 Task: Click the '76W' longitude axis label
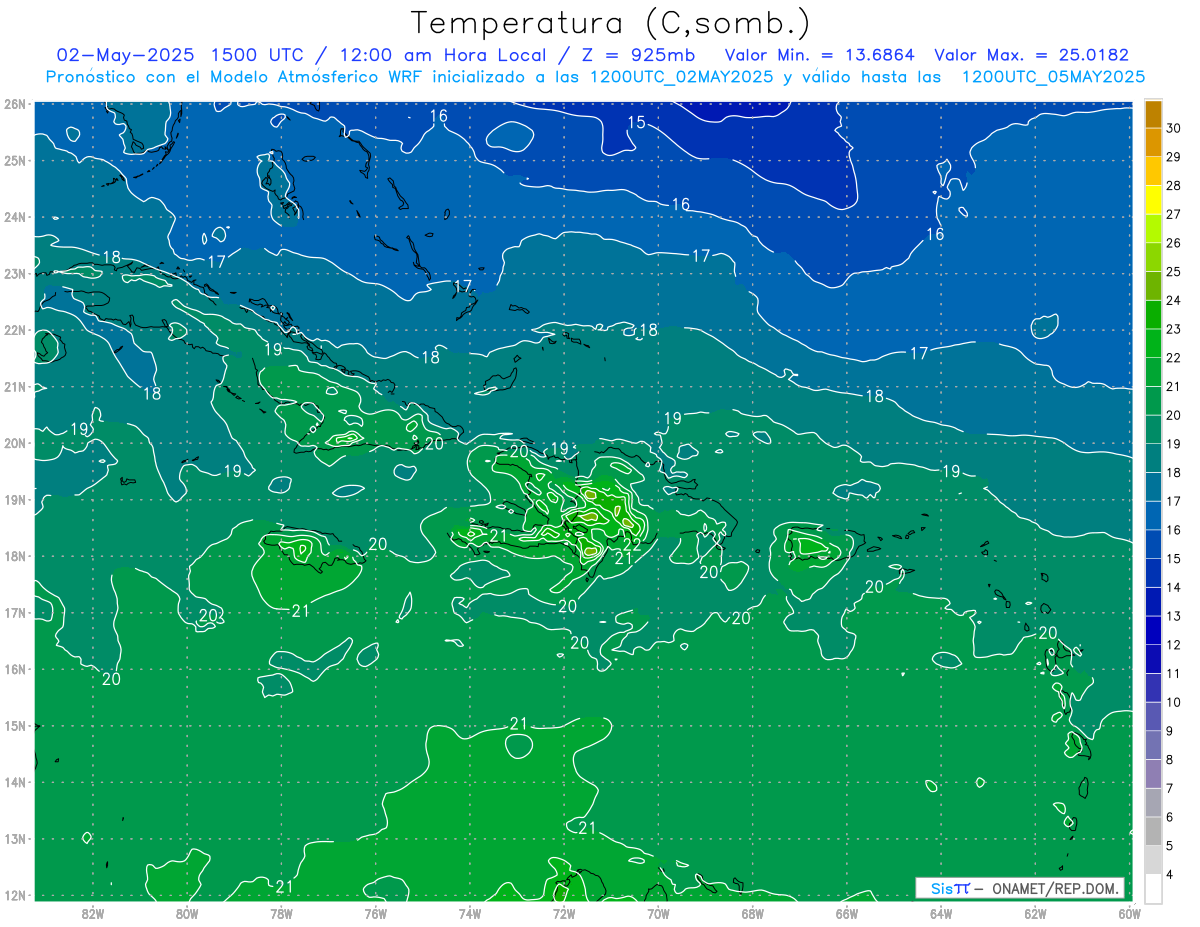point(376,914)
